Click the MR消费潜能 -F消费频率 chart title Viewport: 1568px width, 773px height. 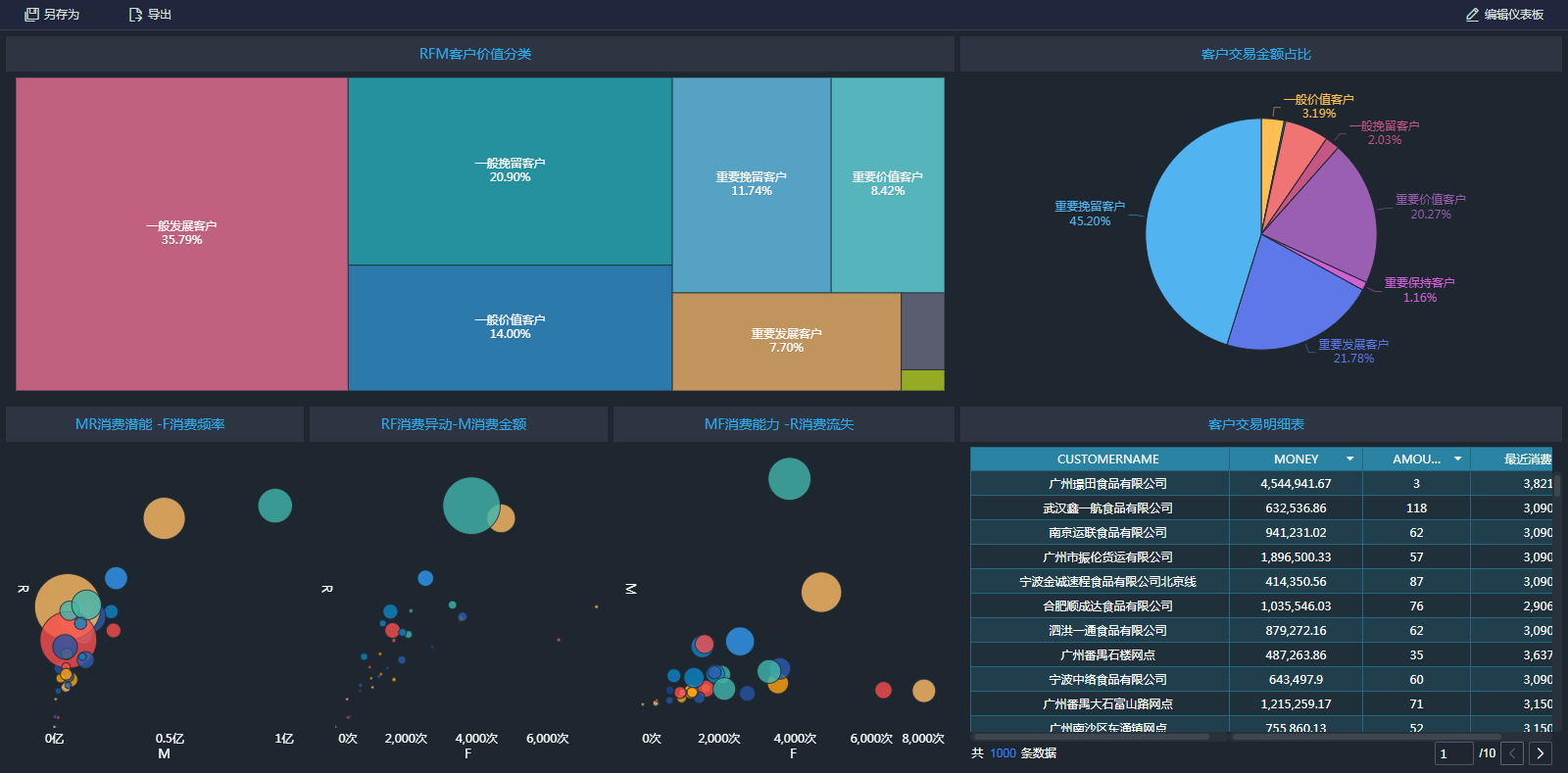tap(150, 424)
